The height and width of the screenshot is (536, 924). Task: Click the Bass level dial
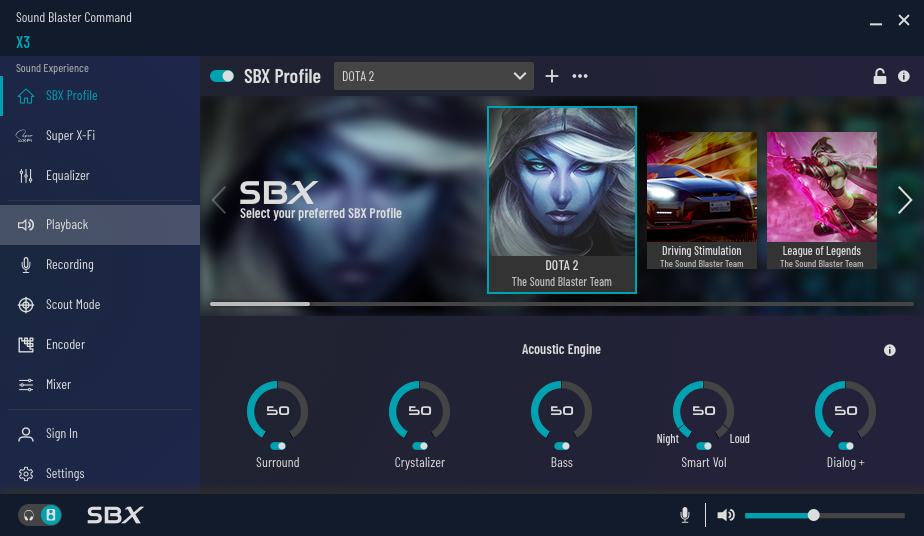[562, 411]
